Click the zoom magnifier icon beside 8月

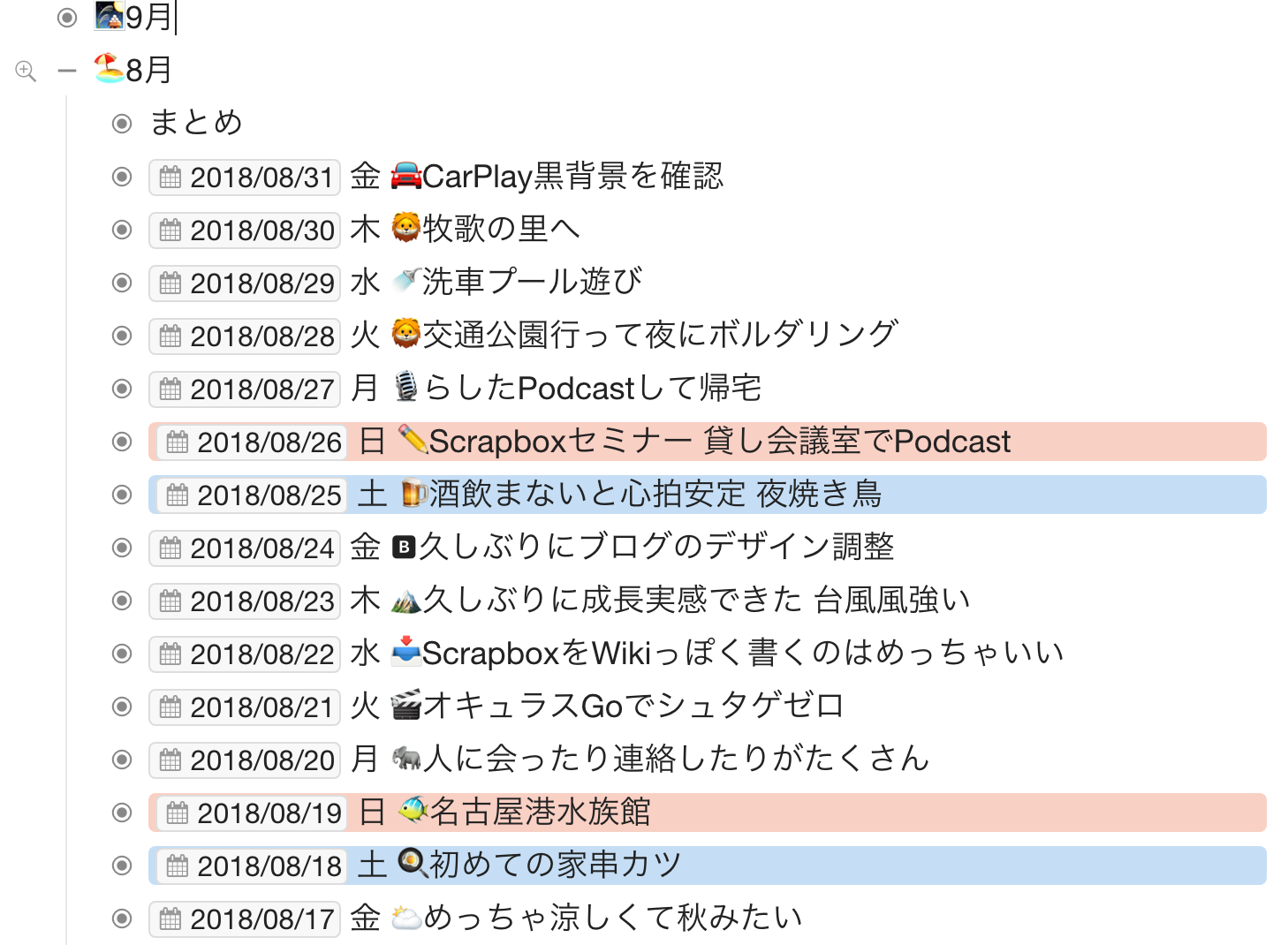click(26, 70)
